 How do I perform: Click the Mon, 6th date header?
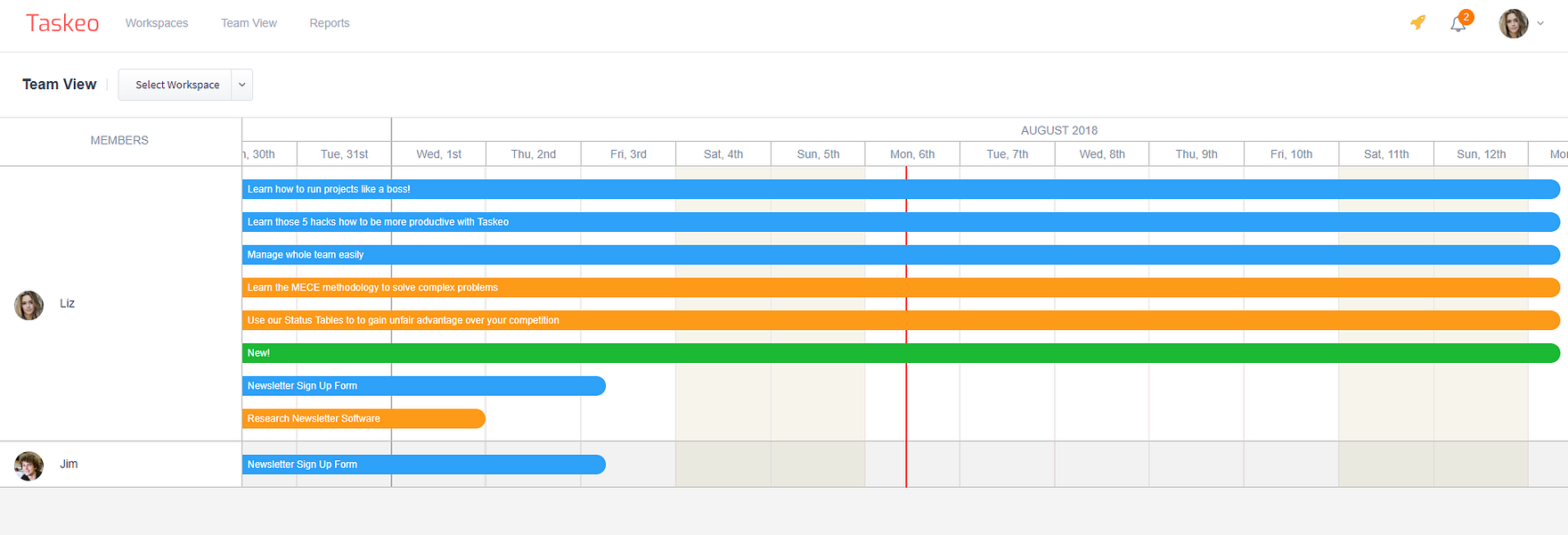pyautogui.click(x=912, y=154)
